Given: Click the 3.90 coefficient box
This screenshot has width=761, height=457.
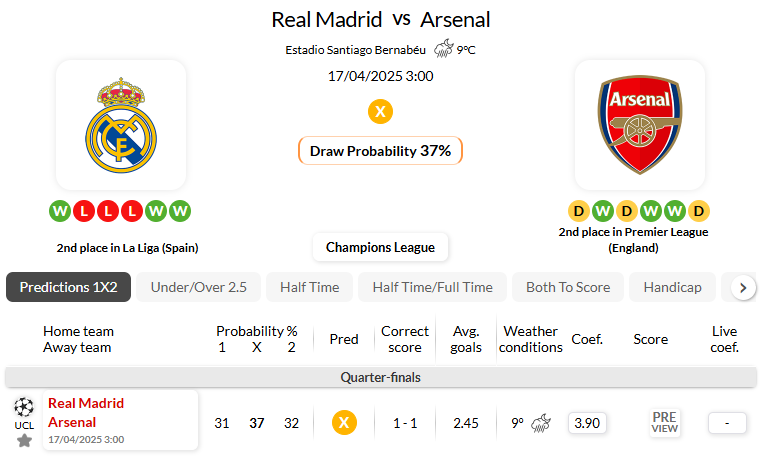Looking at the screenshot, I should (587, 423).
